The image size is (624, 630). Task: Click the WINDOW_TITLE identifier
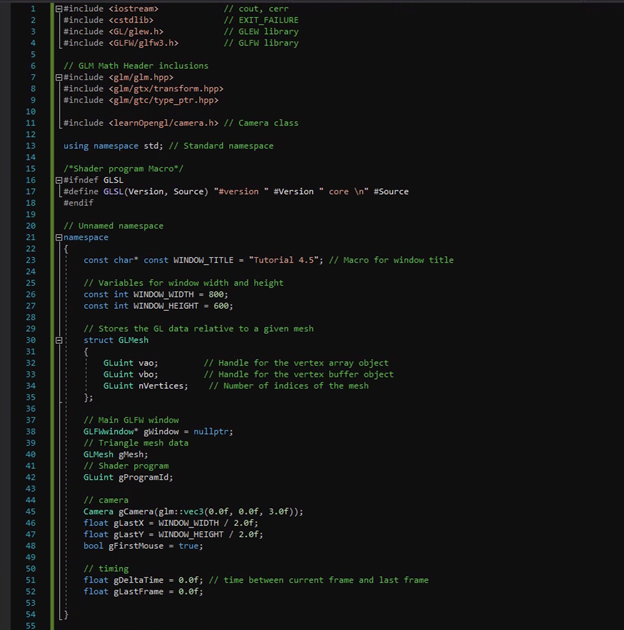point(203,260)
